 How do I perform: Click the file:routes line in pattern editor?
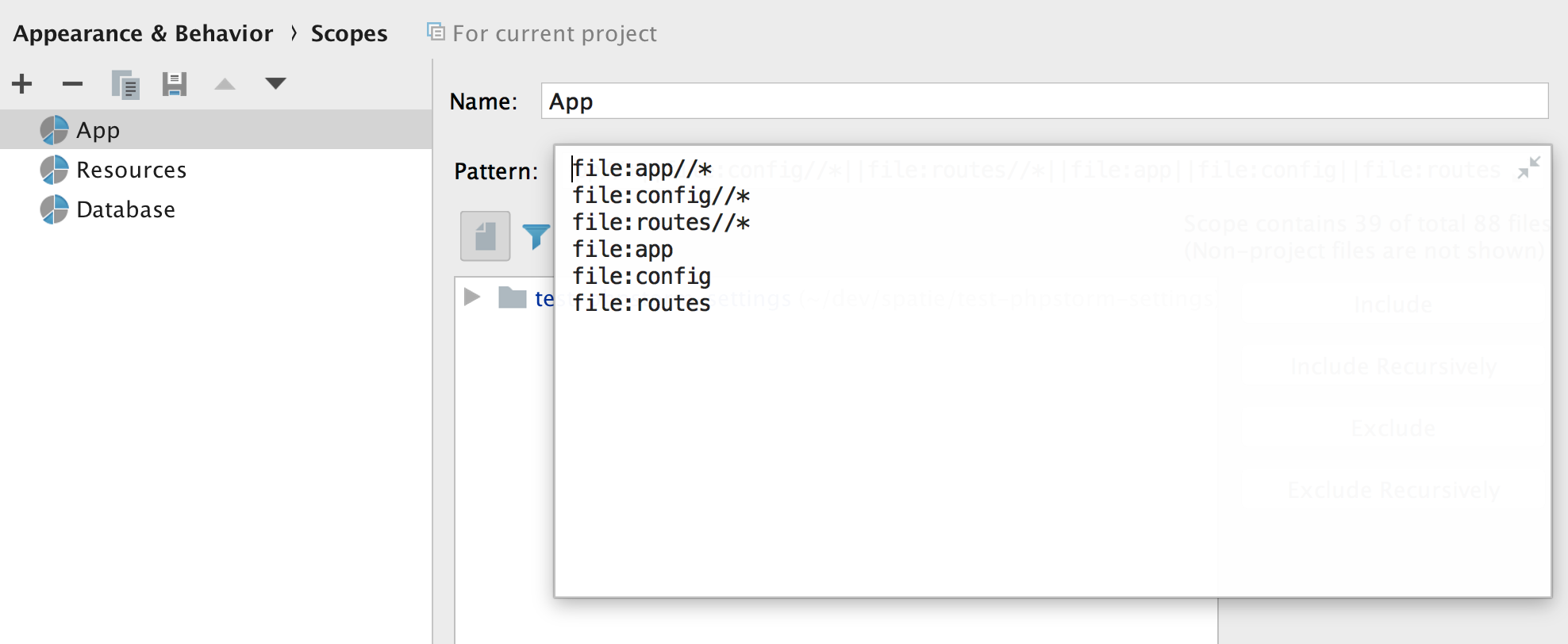(x=641, y=303)
